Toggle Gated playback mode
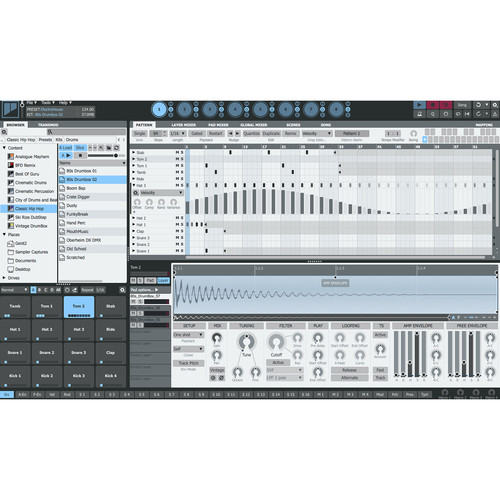The image size is (500, 500). 197,133
